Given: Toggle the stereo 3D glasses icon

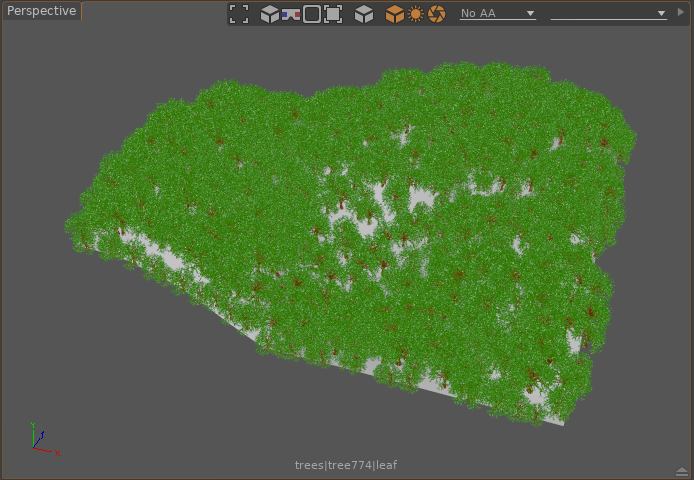Looking at the screenshot, I should 291,14.
